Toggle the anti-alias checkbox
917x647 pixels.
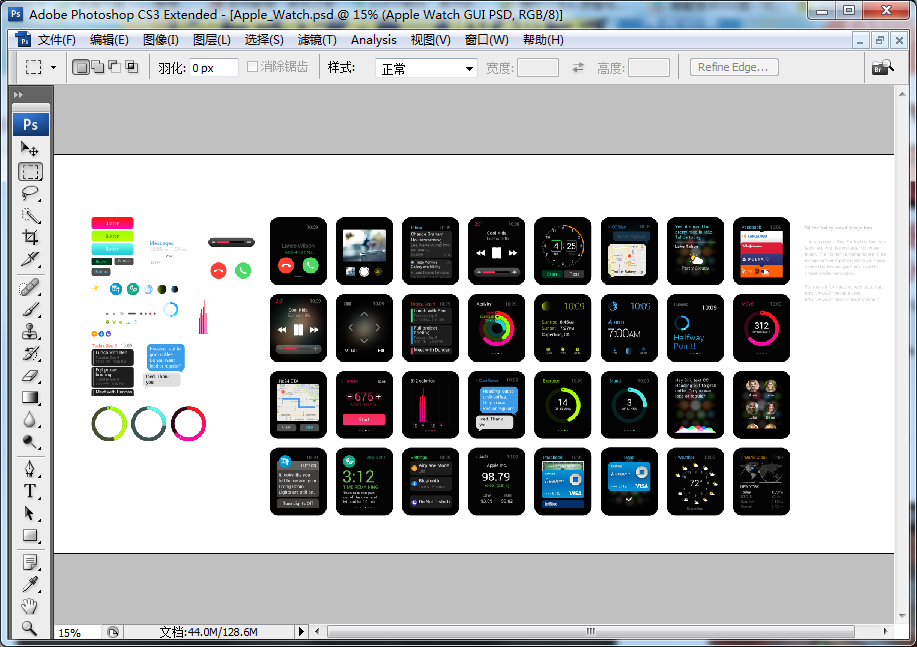pos(252,67)
